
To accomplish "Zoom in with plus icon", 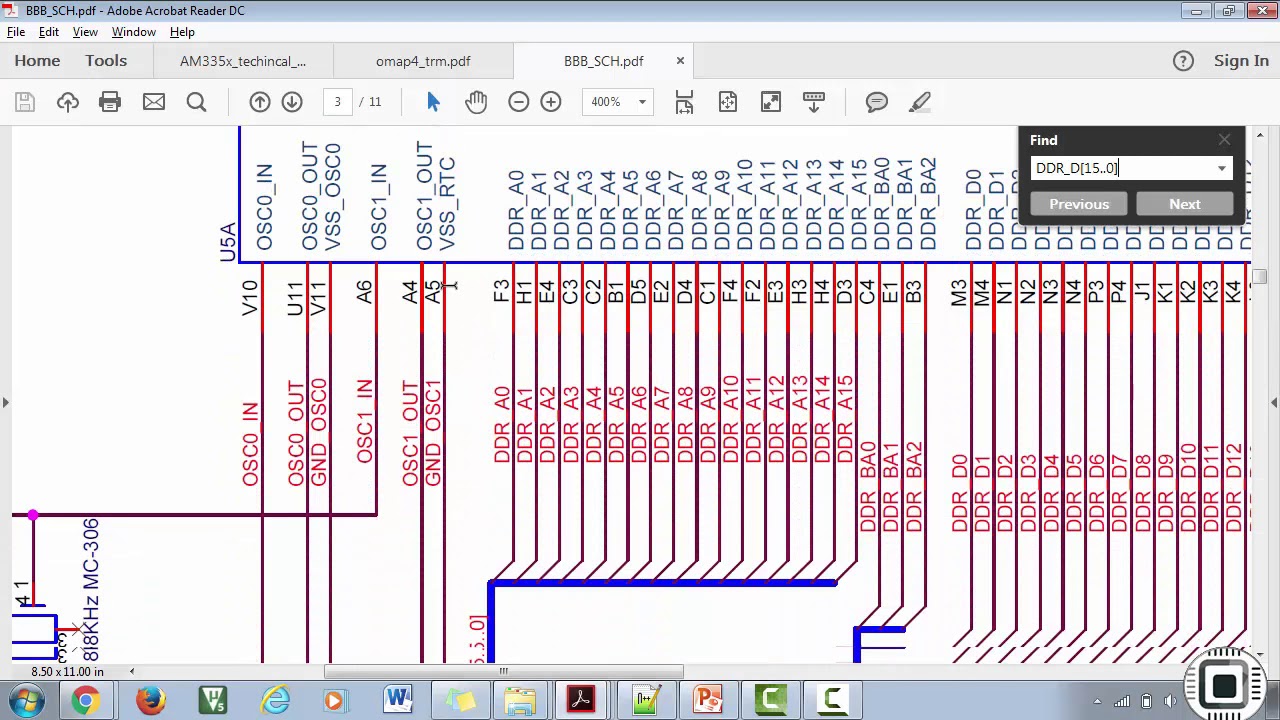I will [x=551, y=102].
